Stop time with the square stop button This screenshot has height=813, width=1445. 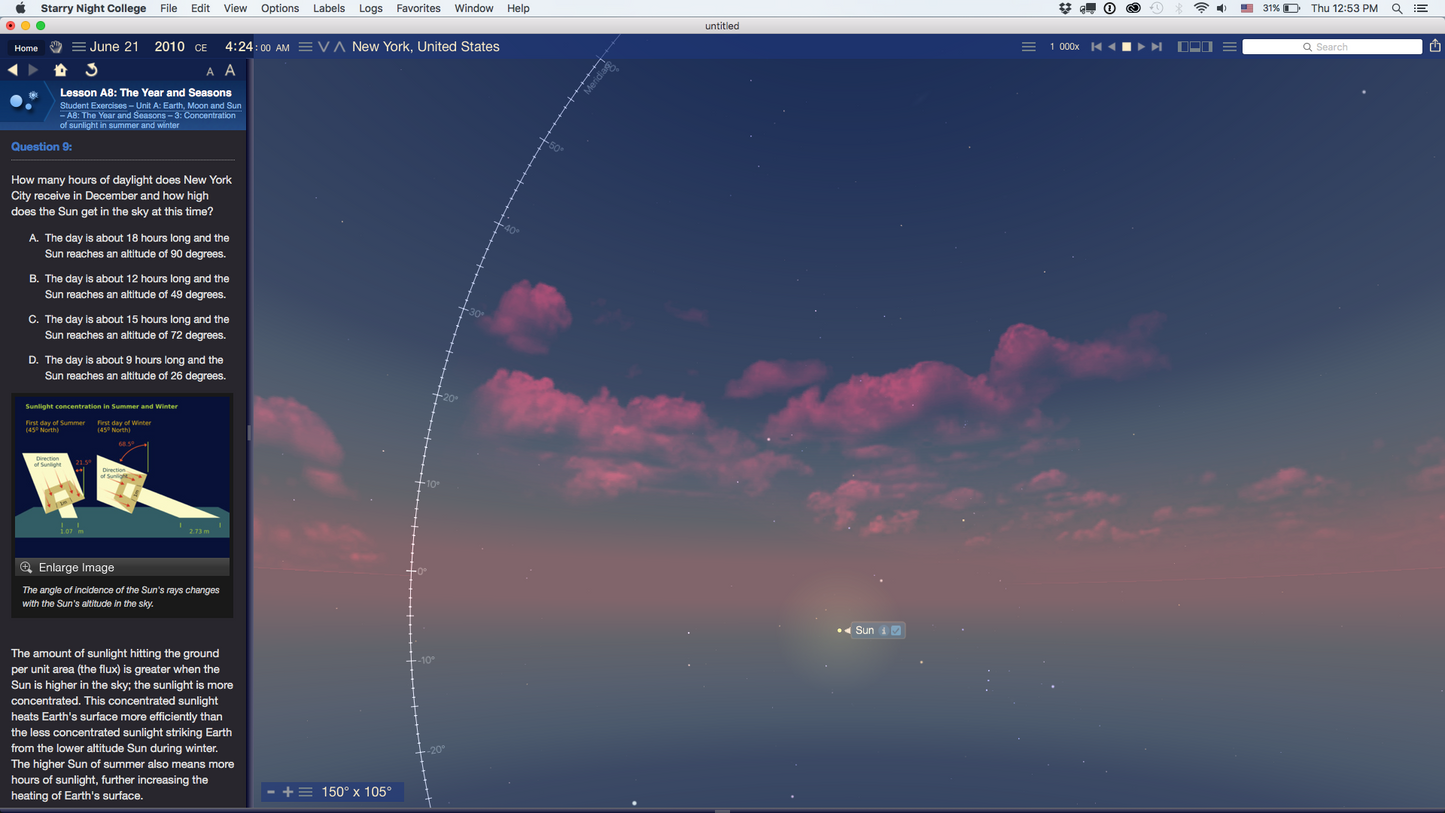point(1126,47)
